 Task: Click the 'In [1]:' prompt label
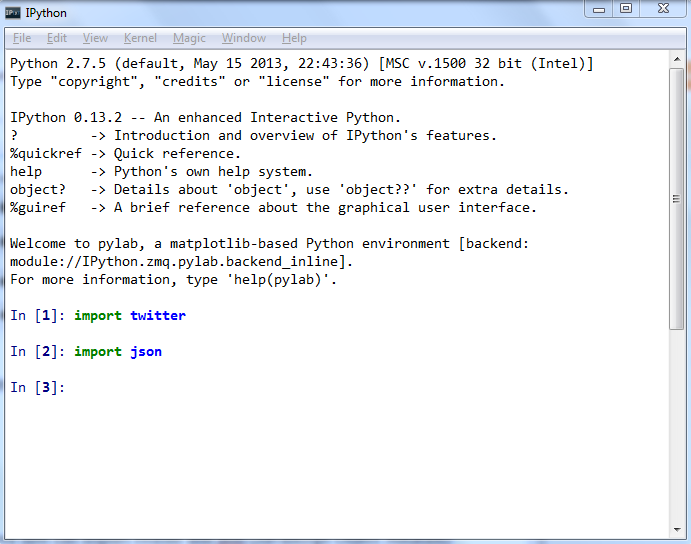pyautogui.click(x=37, y=316)
